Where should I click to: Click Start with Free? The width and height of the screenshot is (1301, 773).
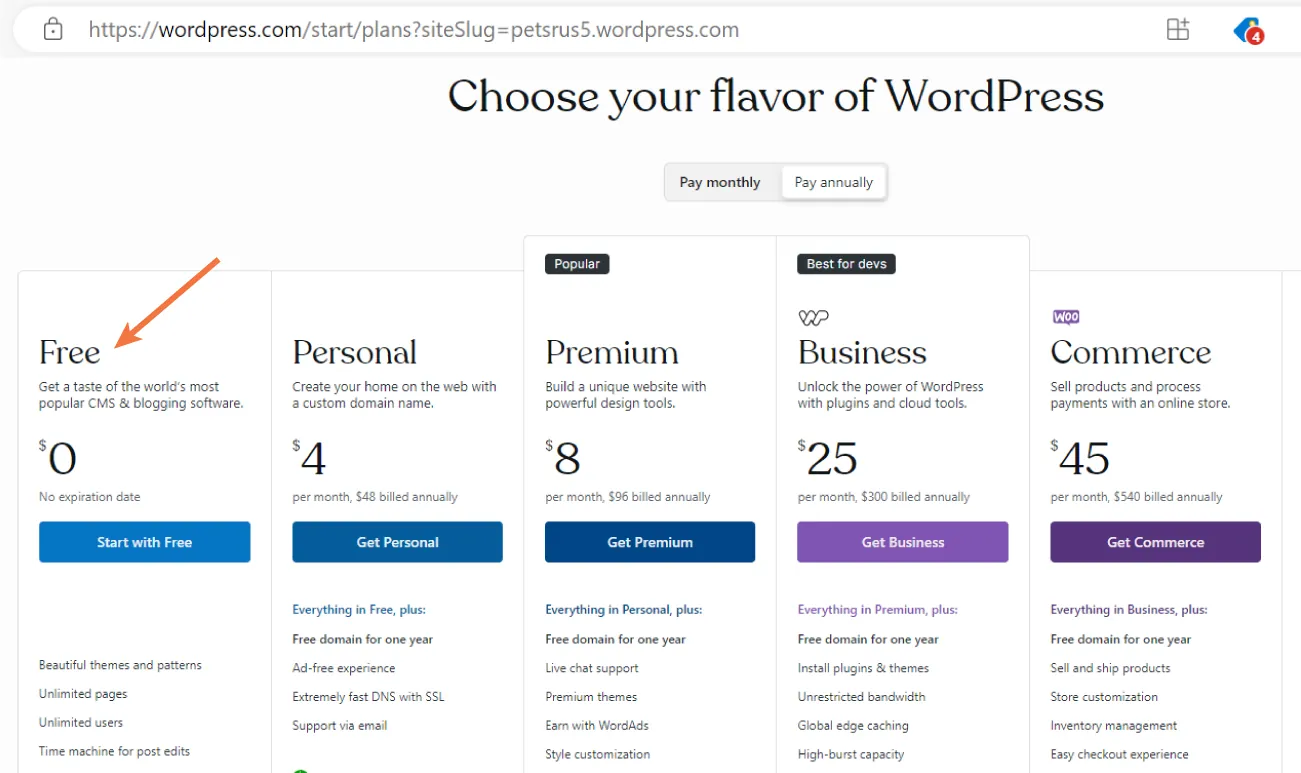(144, 541)
